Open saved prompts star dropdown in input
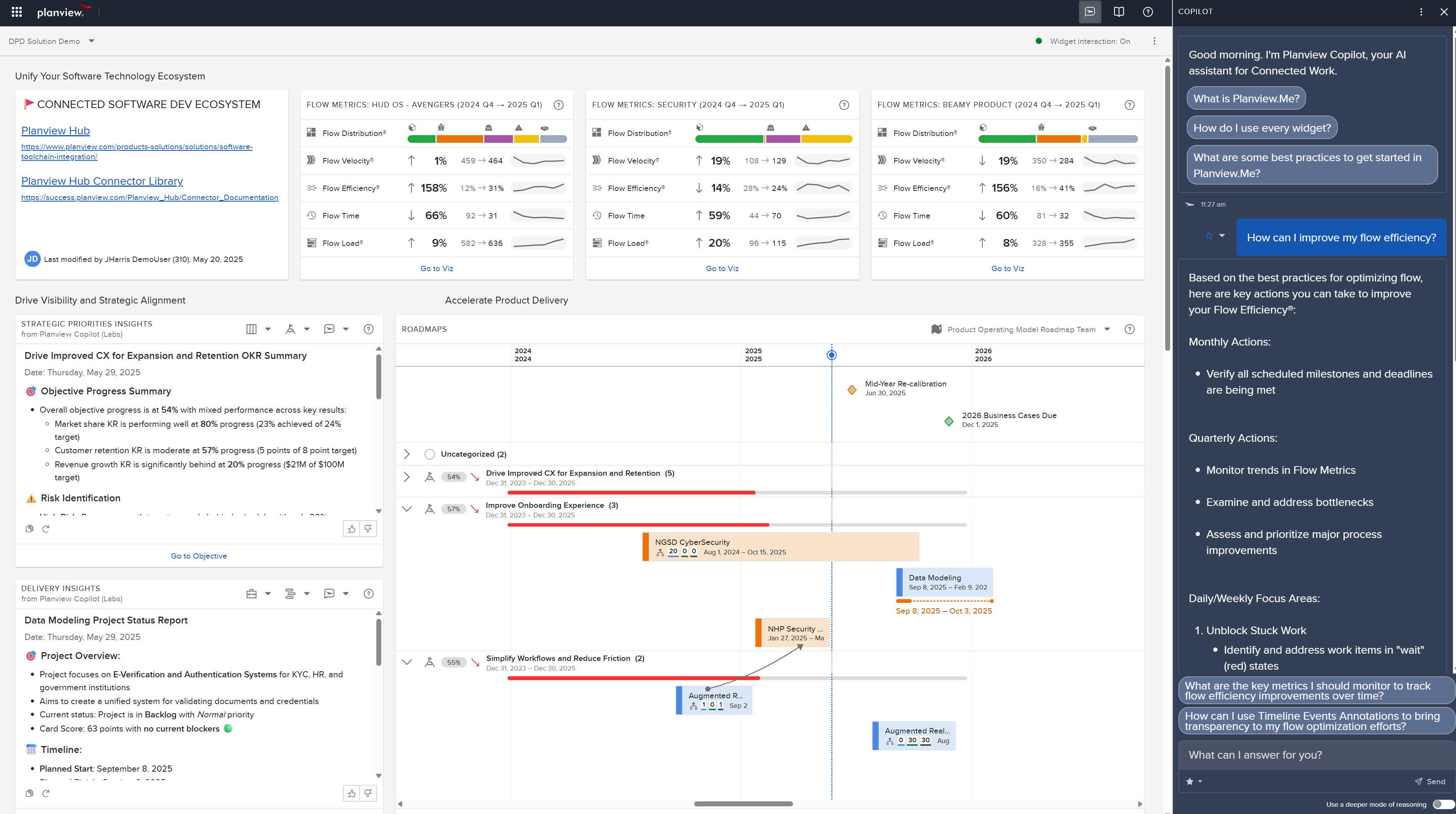Image resolution: width=1456 pixels, height=814 pixels. 1194,781
